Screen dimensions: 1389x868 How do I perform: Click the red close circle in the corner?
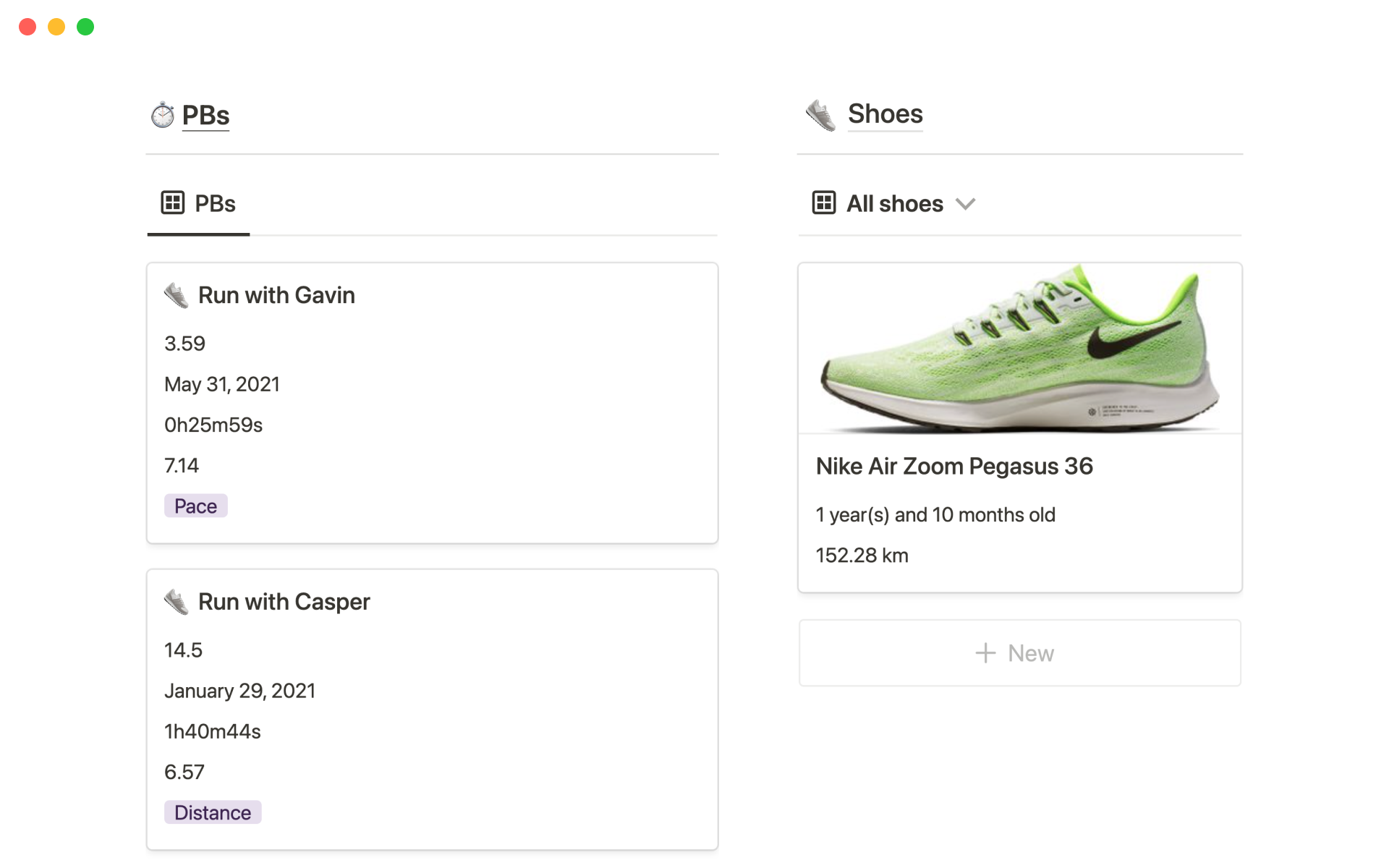(x=27, y=27)
